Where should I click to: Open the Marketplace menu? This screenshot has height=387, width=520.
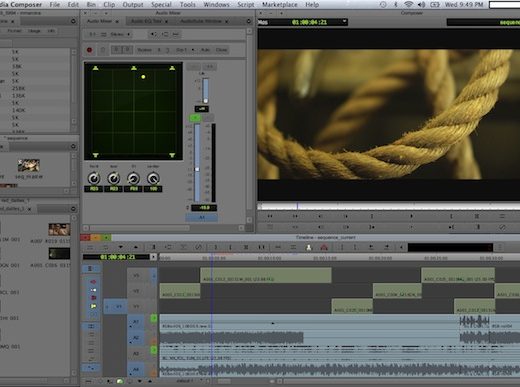[280, 4]
